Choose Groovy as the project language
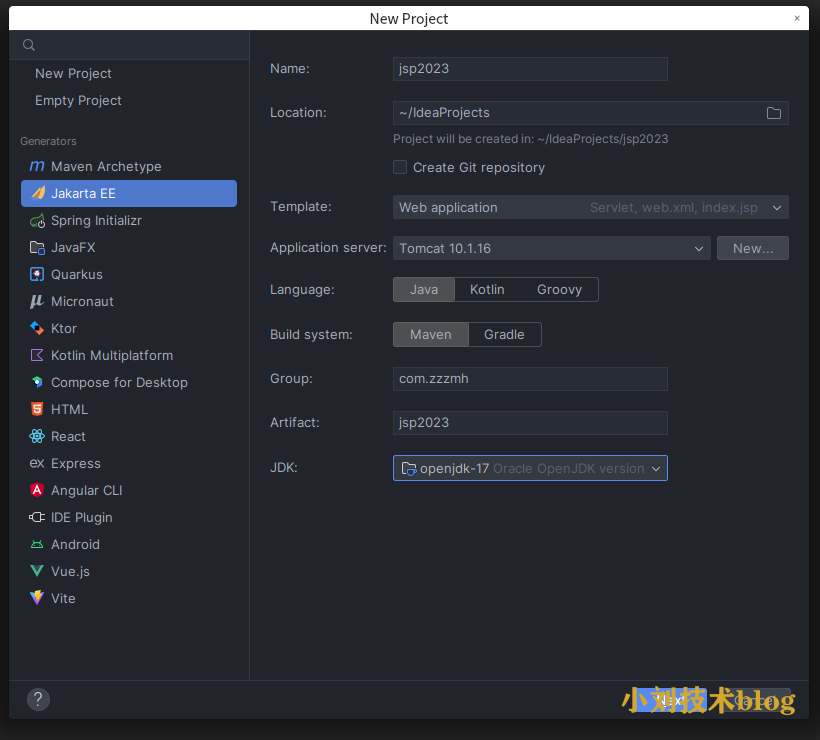The height and width of the screenshot is (740, 820). tap(559, 289)
